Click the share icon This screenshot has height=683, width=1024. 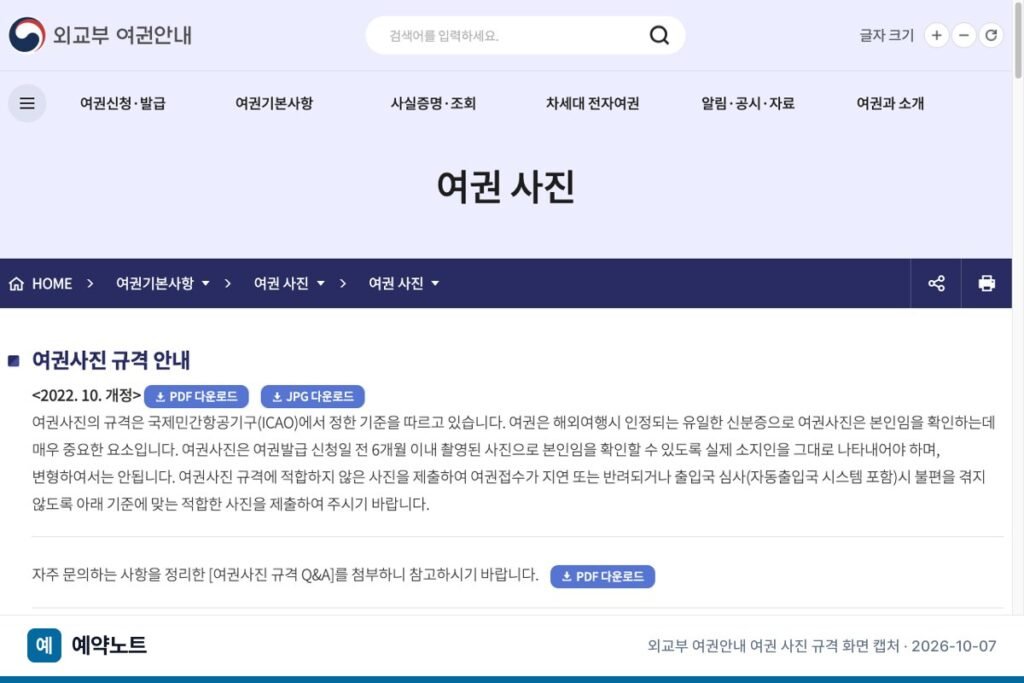click(936, 283)
